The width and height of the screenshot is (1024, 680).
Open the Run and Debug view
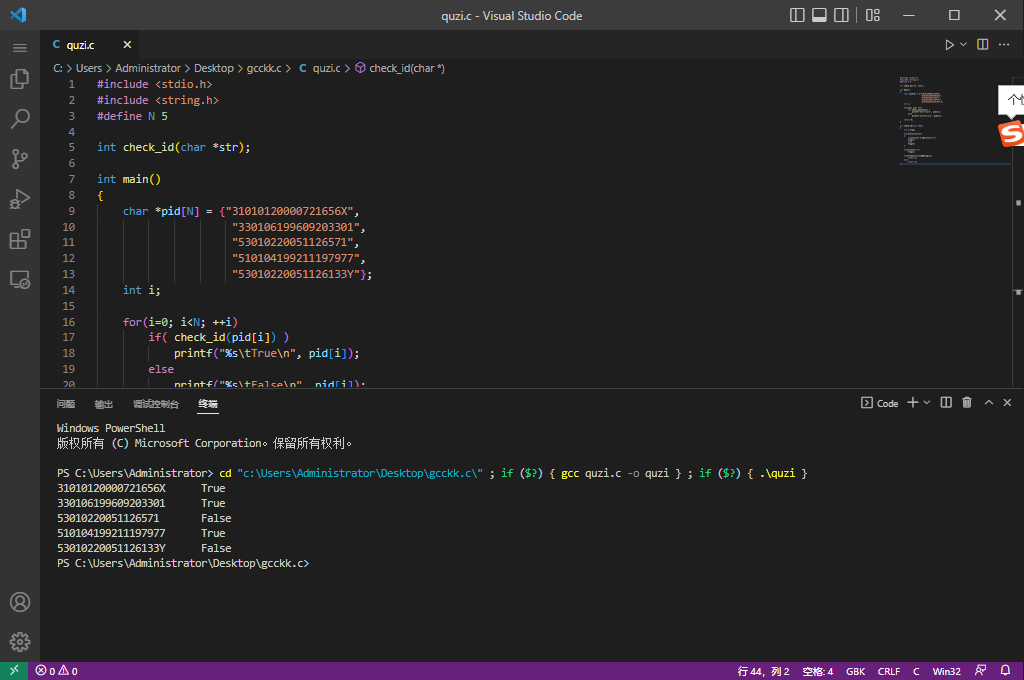(x=20, y=199)
